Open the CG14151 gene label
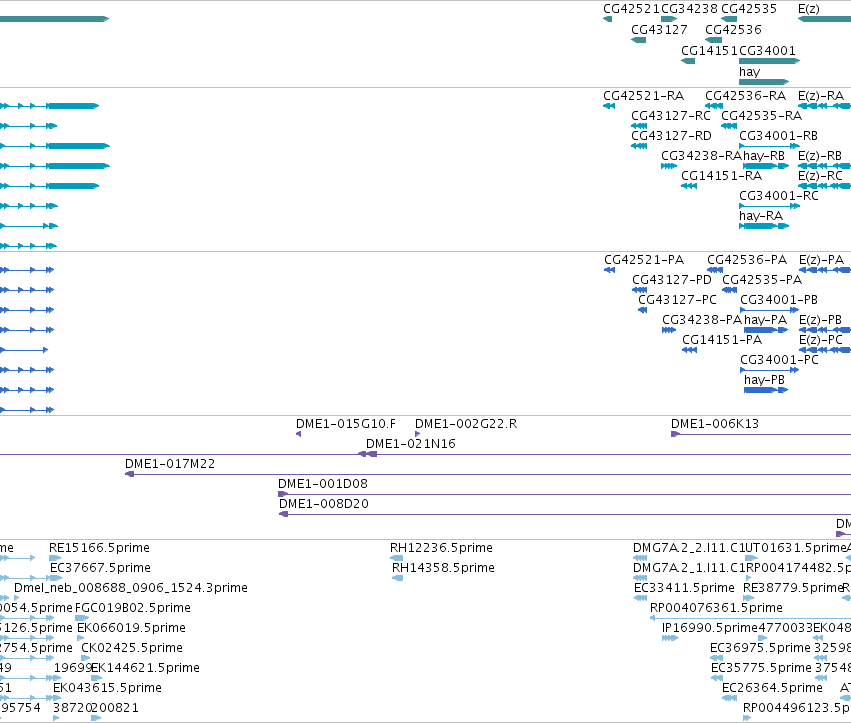Viewport: 851px width, 723px height. 709,50
